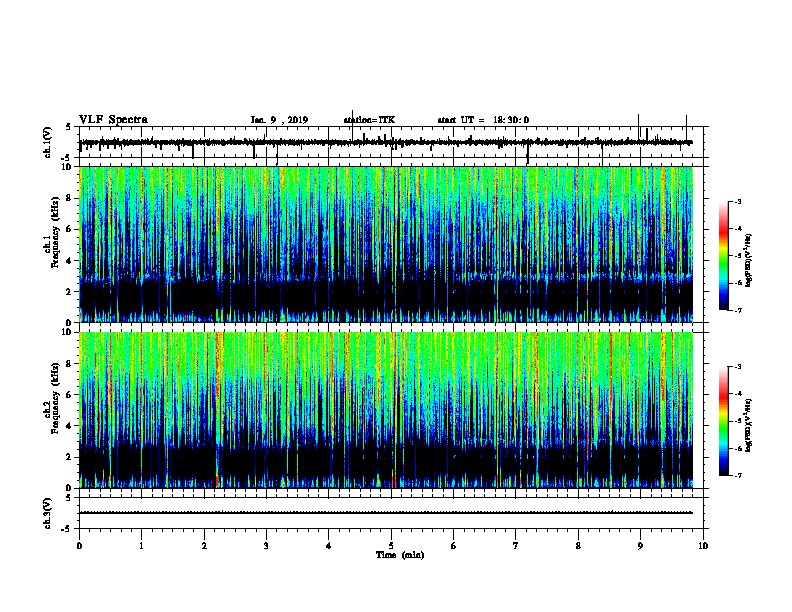This screenshot has height=612, width=792.
Task: Select the date text 'Jan. 9, 2019'
Action: [x=279, y=120]
